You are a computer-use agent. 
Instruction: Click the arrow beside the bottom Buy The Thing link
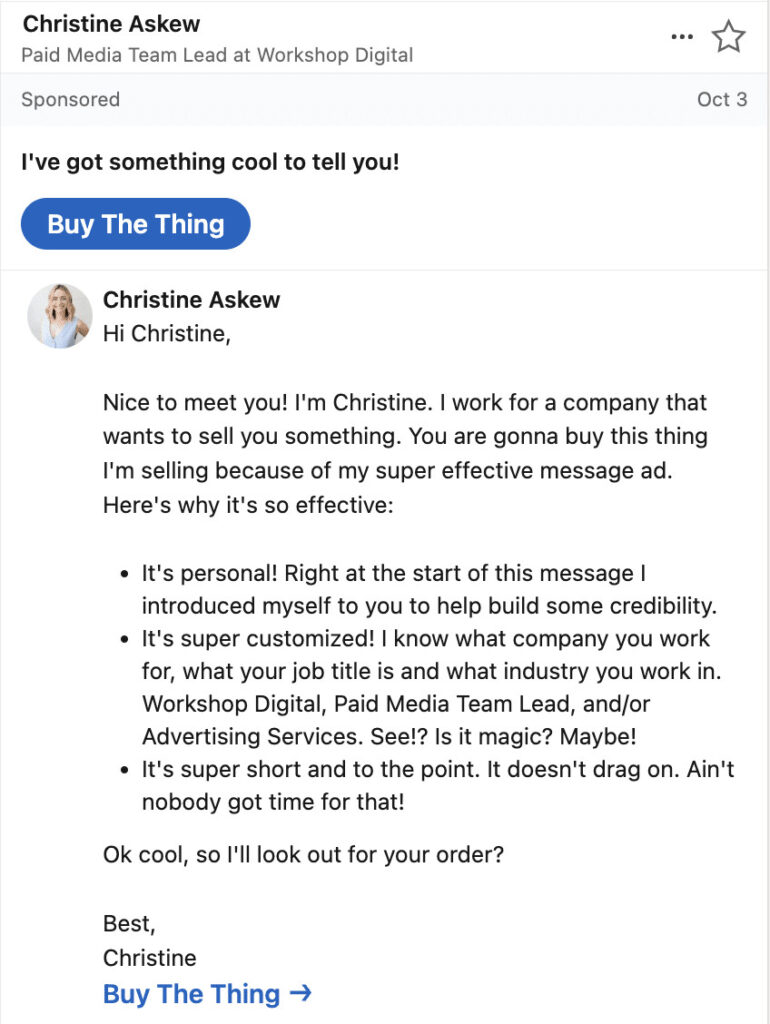pyautogui.click(x=300, y=993)
